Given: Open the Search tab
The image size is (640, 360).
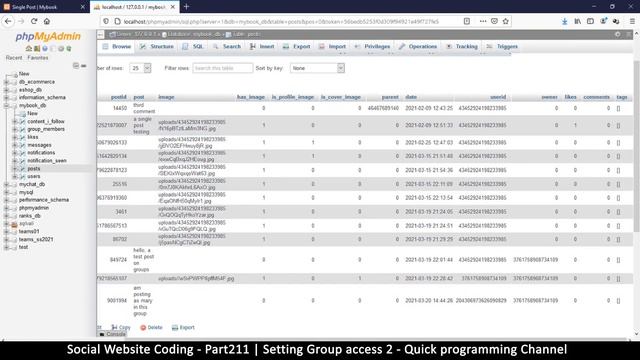Looking at the screenshot, I should 227,47.
